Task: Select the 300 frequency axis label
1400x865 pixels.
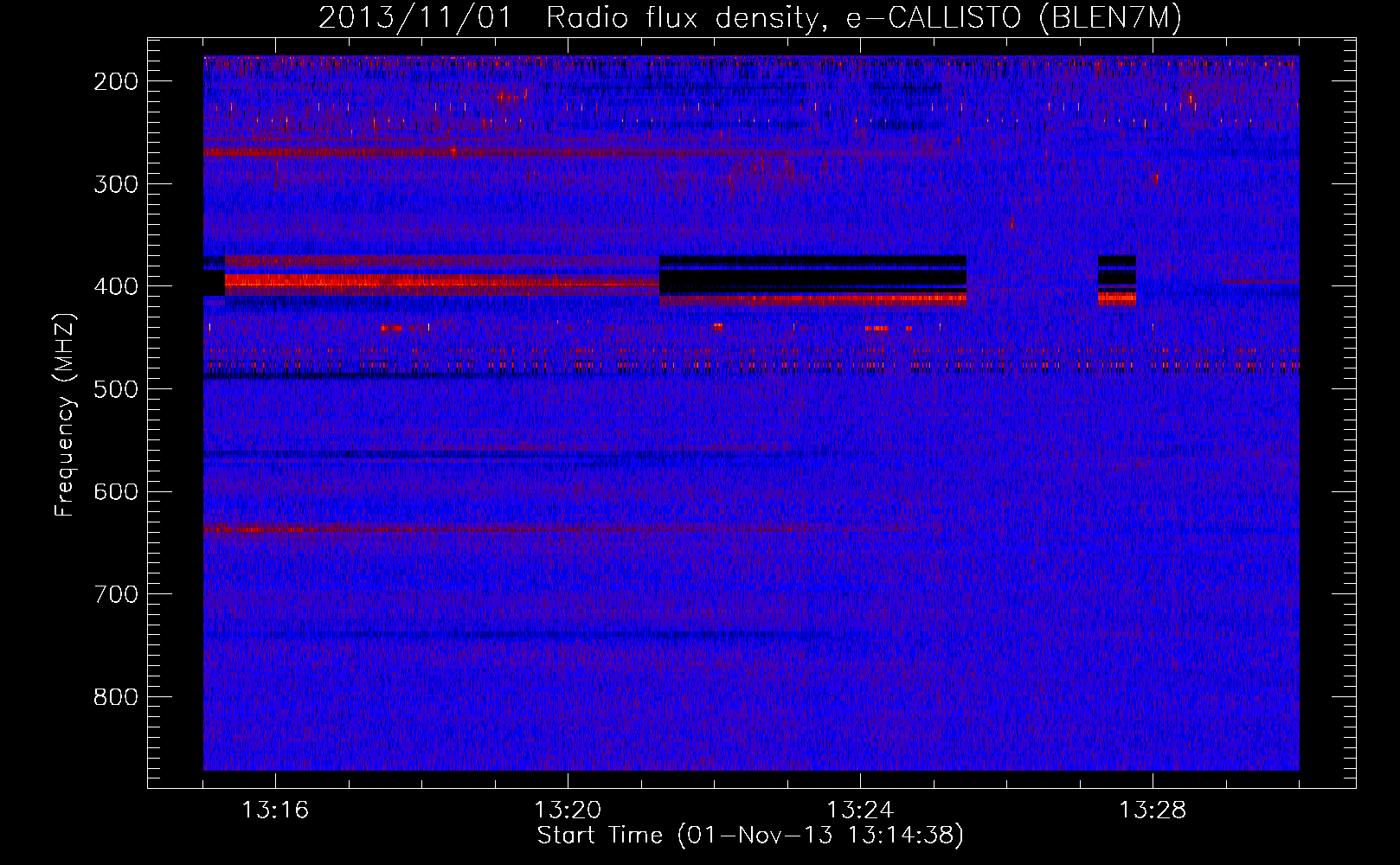Action: (116, 183)
